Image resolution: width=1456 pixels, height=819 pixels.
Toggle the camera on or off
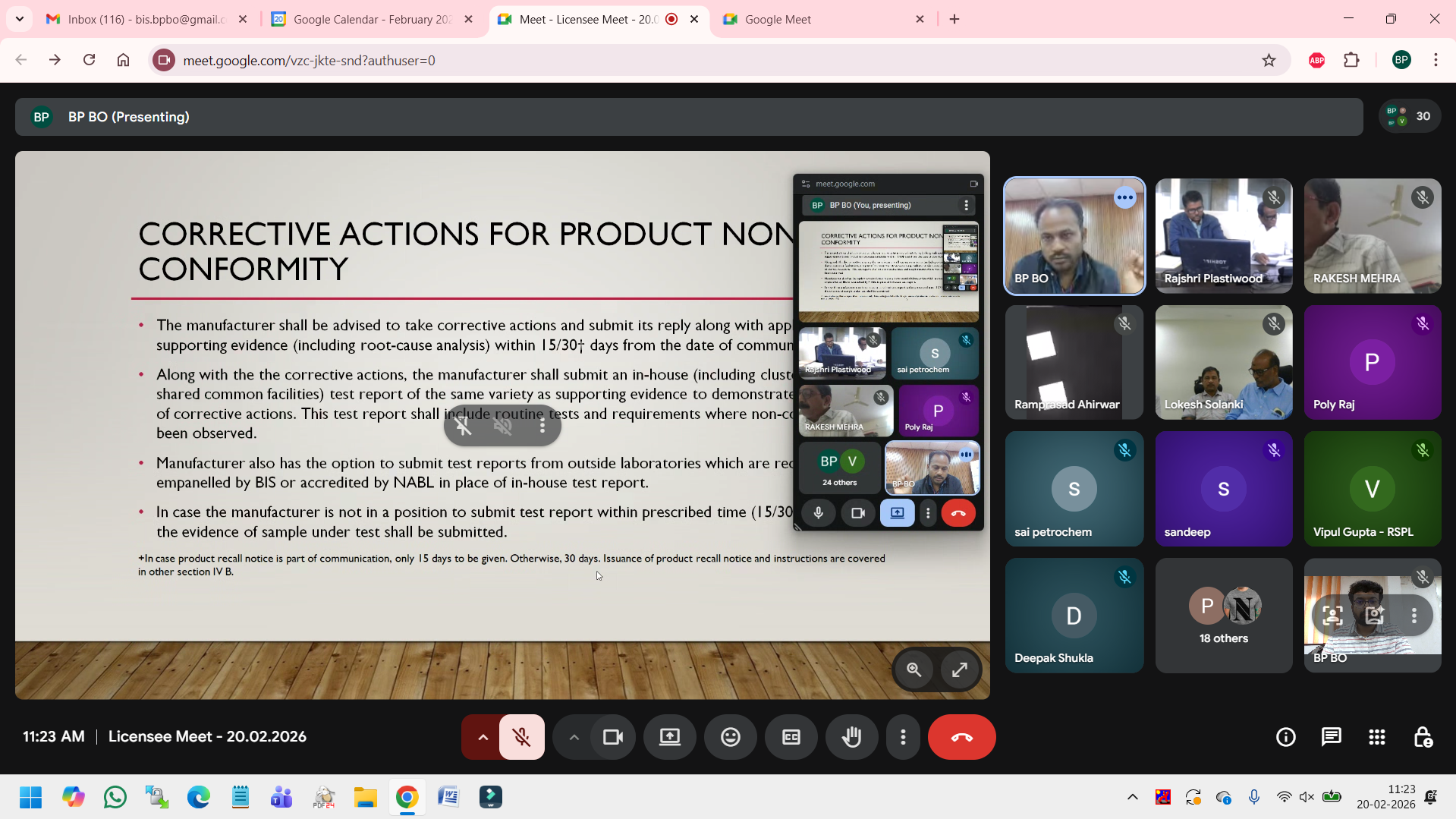point(612,737)
